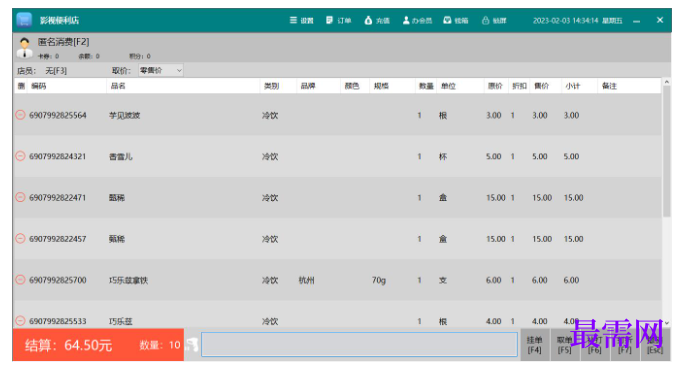Click the 香雪儿 product name
The width and height of the screenshot is (682, 365).
click(x=120, y=157)
